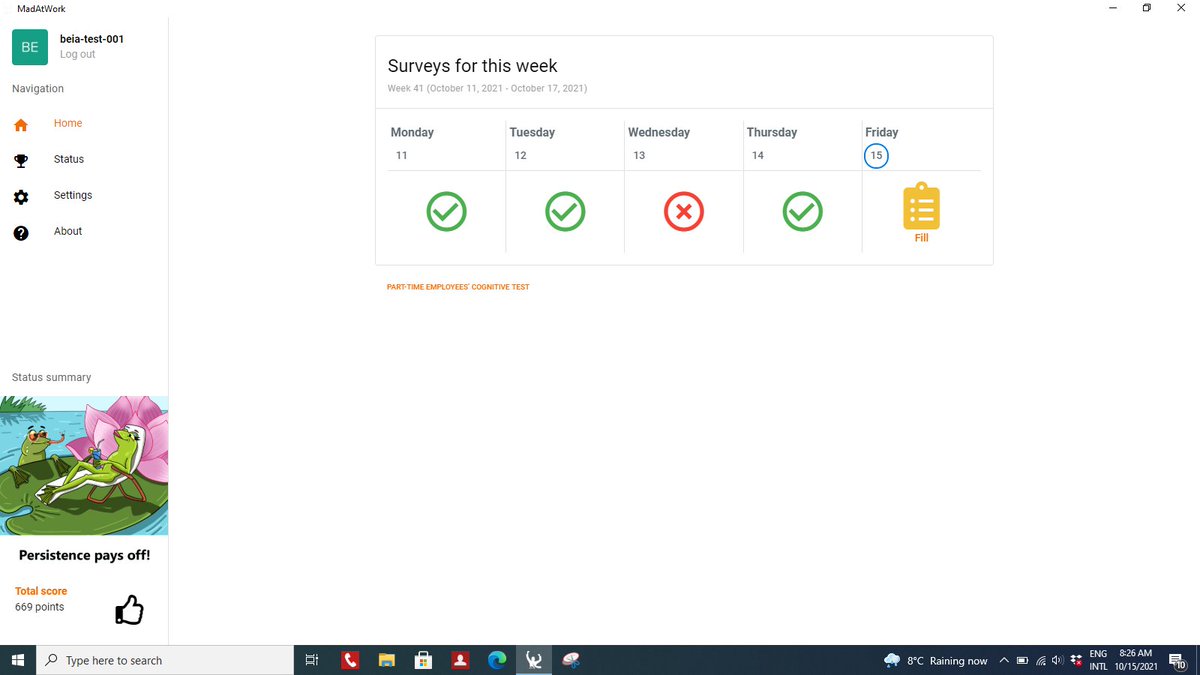Show hidden system tray icons
The height and width of the screenshot is (675, 1200).
[x=1004, y=661]
